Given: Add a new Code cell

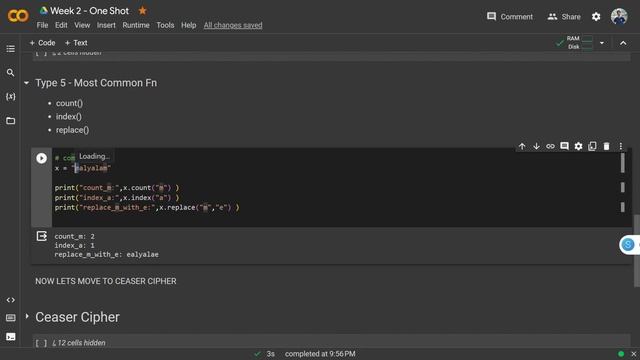Looking at the screenshot, I should tap(42, 43).
